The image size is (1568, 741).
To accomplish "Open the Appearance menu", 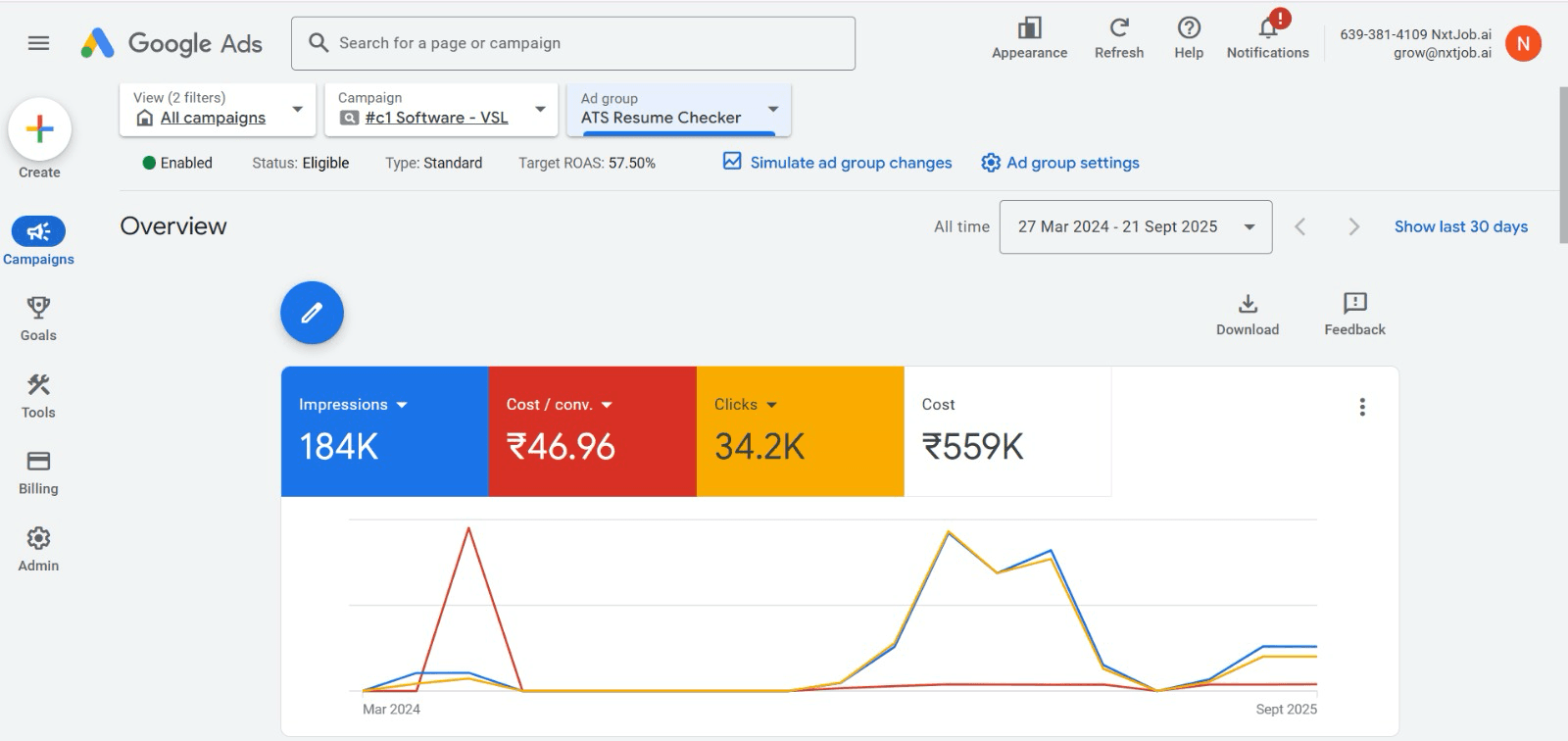I will (1029, 29).
